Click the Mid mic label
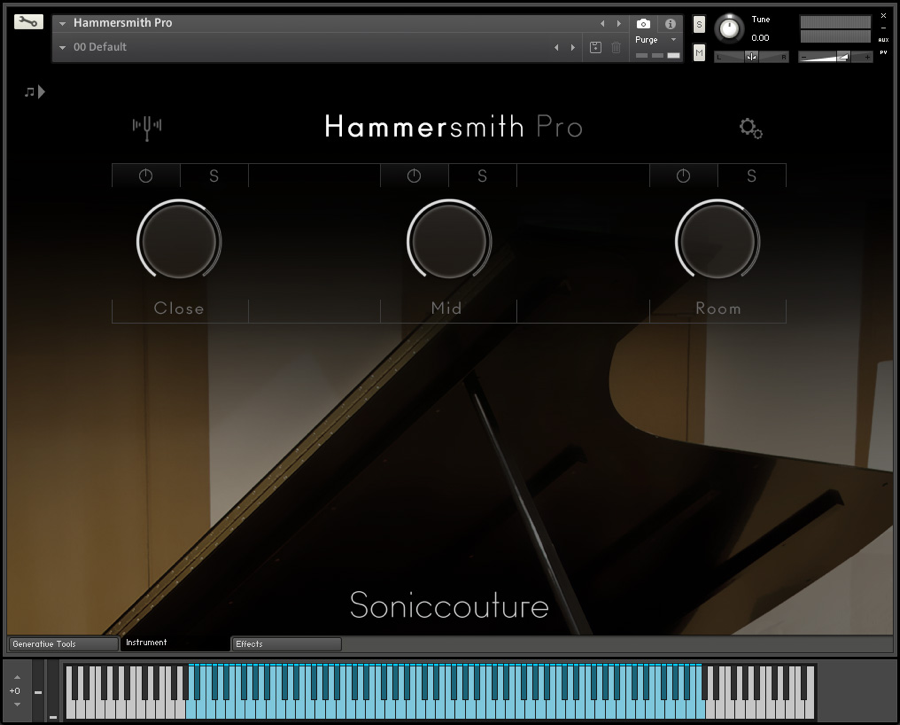The width and height of the screenshot is (900, 725). point(447,308)
